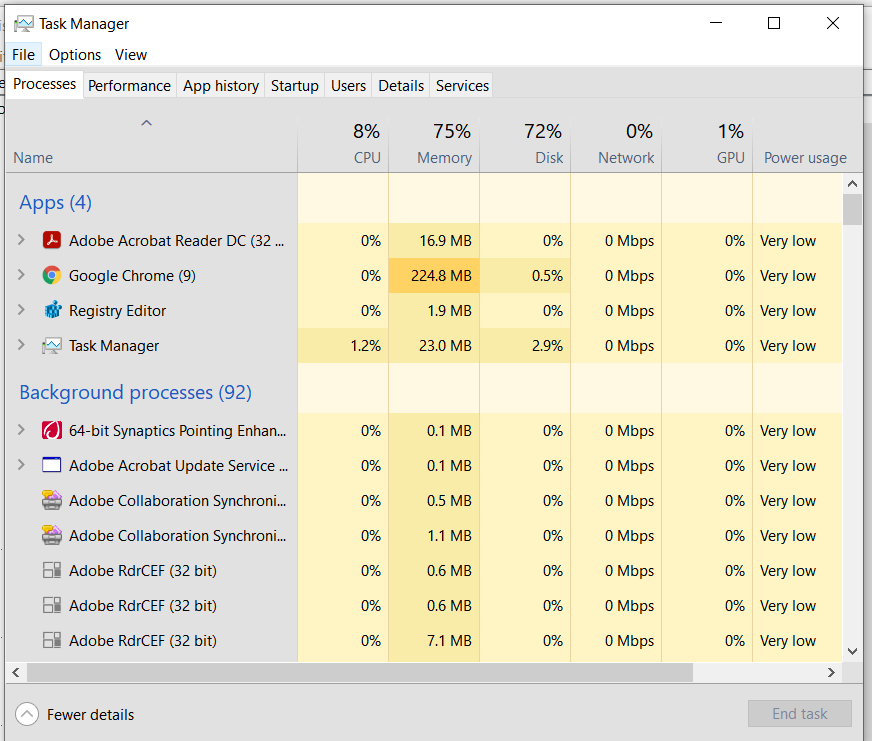The height and width of the screenshot is (741, 872).
Task: Click the Adobe Acrobat Reader DC icon
Action: tap(52, 241)
